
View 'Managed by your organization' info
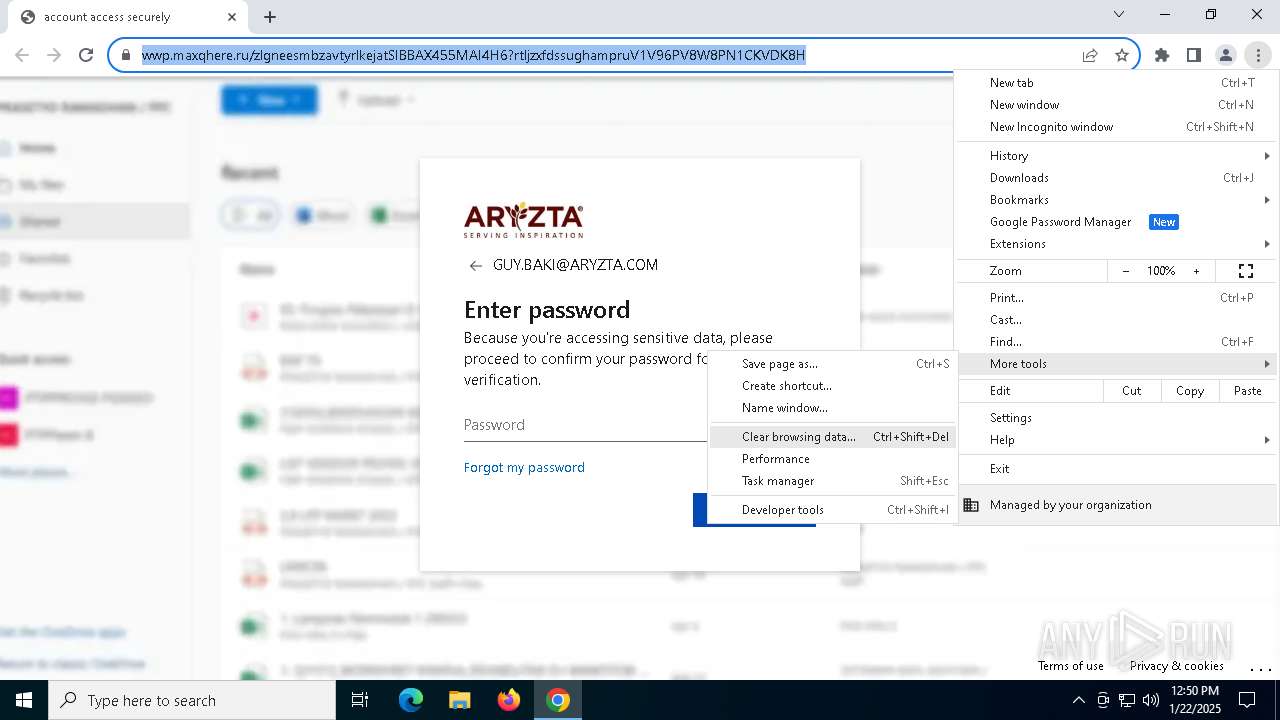click(1116, 505)
